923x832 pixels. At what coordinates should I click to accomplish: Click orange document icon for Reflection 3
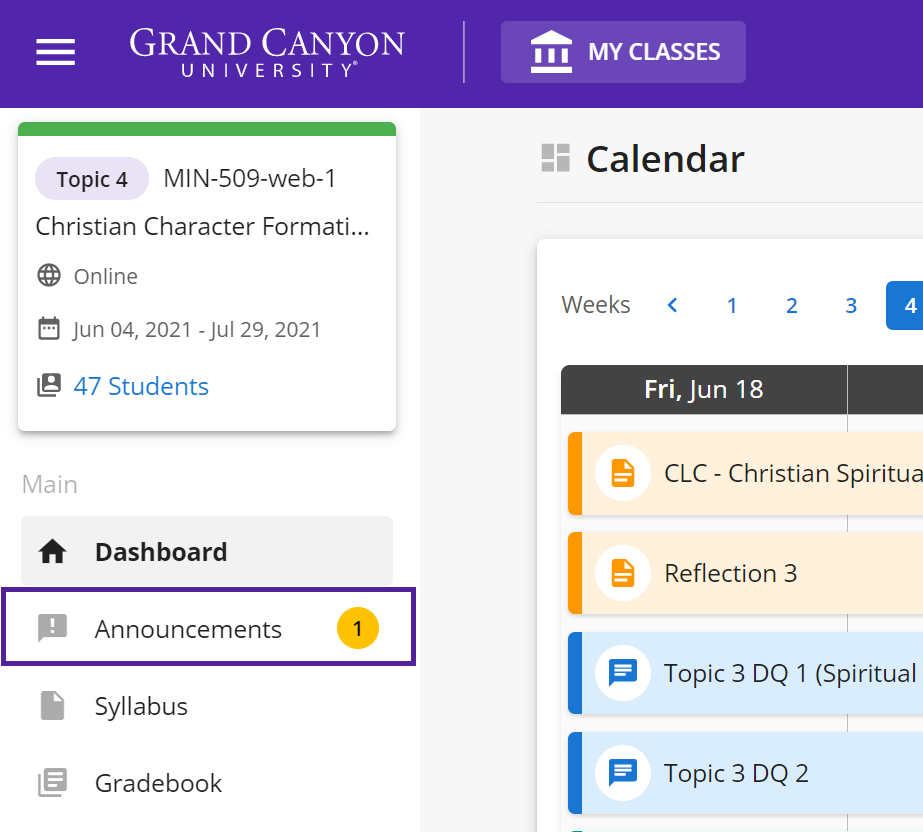[623, 573]
